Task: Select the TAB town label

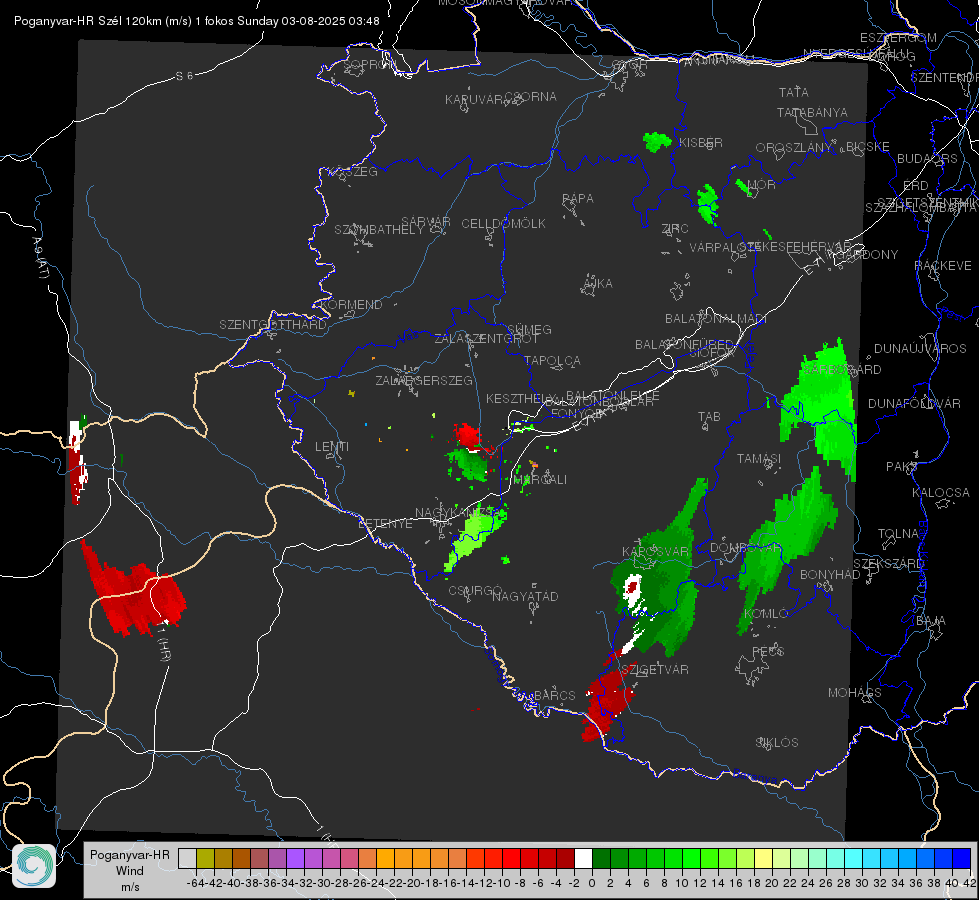Action: point(709,417)
